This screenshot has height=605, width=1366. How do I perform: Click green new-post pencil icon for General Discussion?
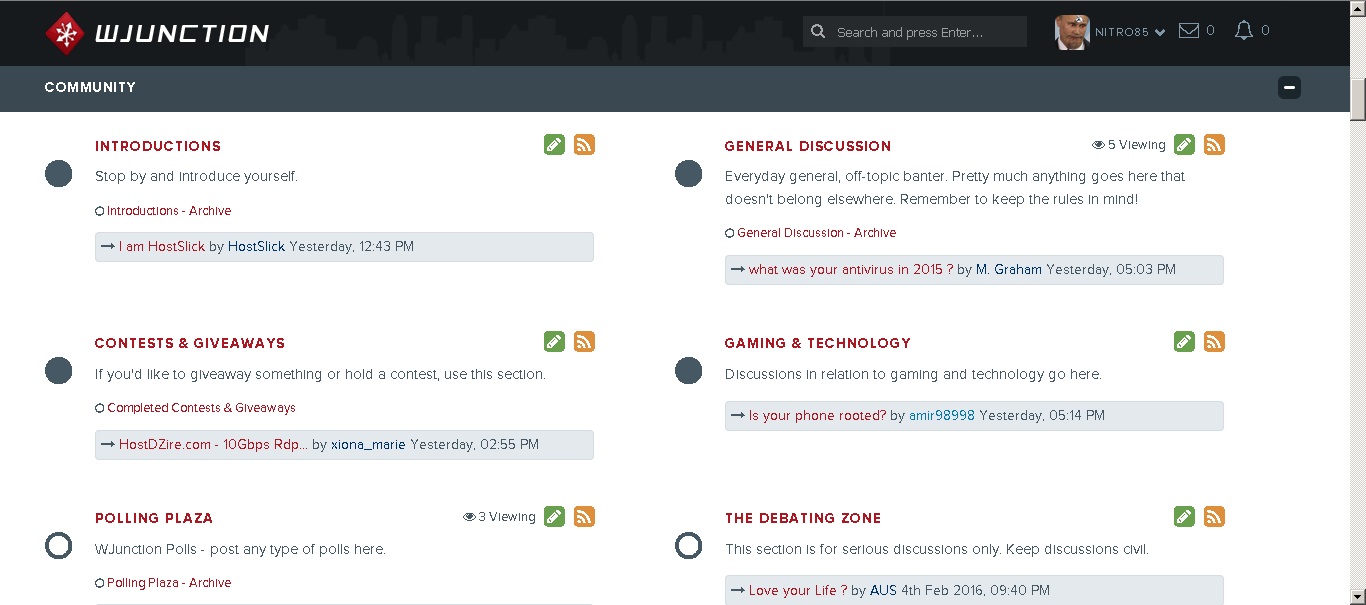pyautogui.click(x=1184, y=145)
